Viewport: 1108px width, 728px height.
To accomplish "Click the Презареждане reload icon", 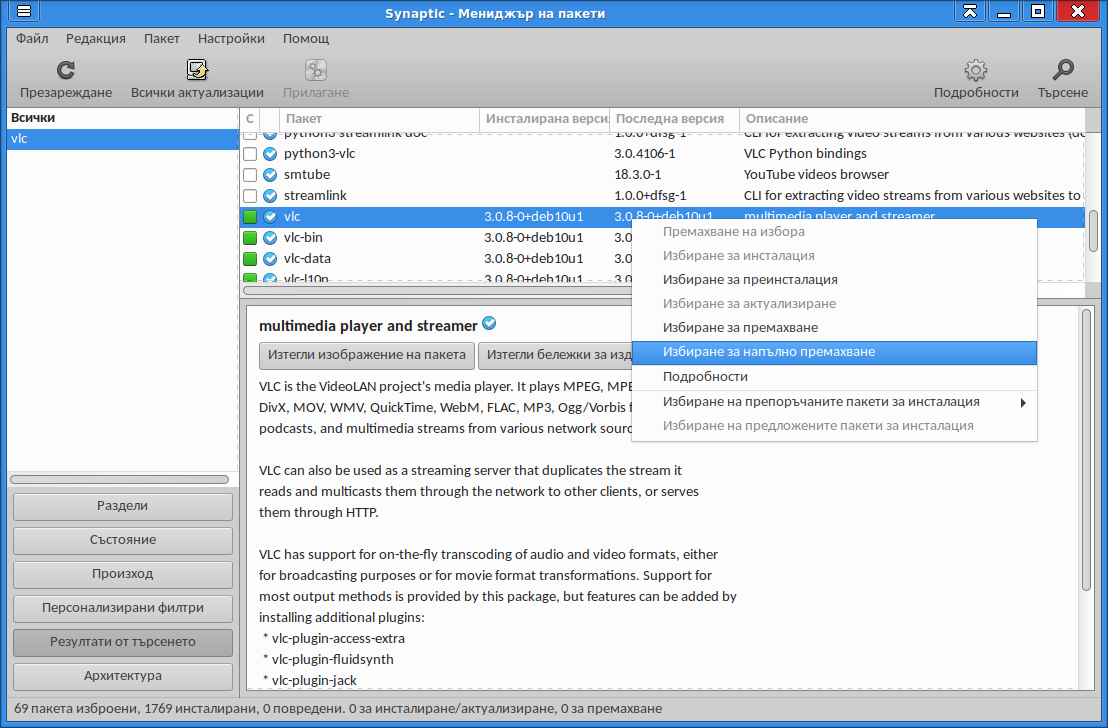I will (x=66, y=70).
